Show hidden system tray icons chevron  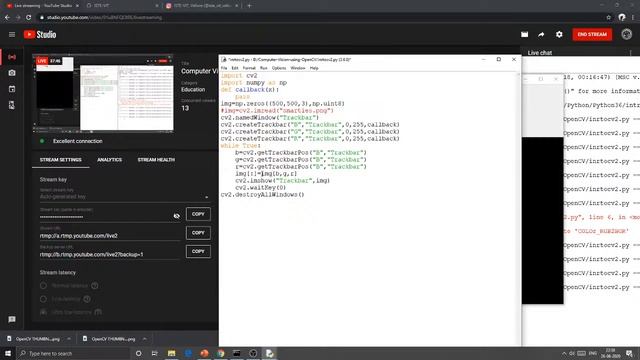[564, 353]
